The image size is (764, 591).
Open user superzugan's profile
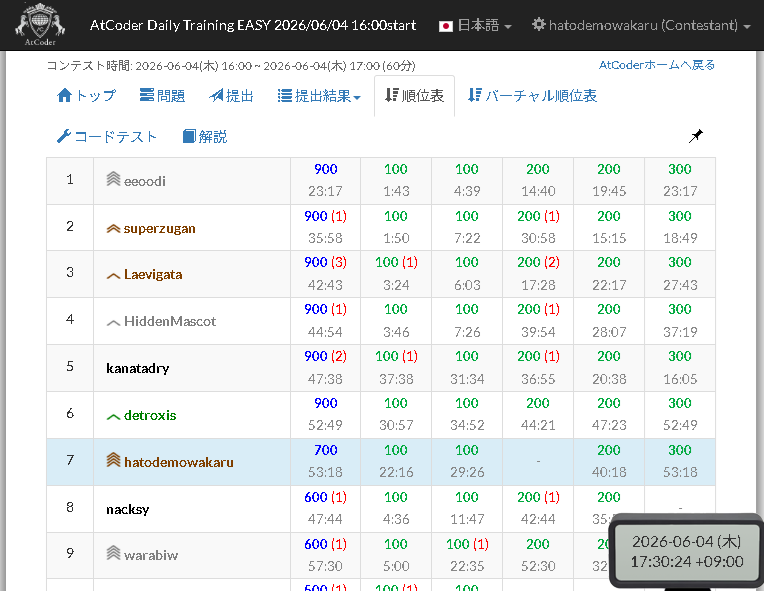(159, 229)
